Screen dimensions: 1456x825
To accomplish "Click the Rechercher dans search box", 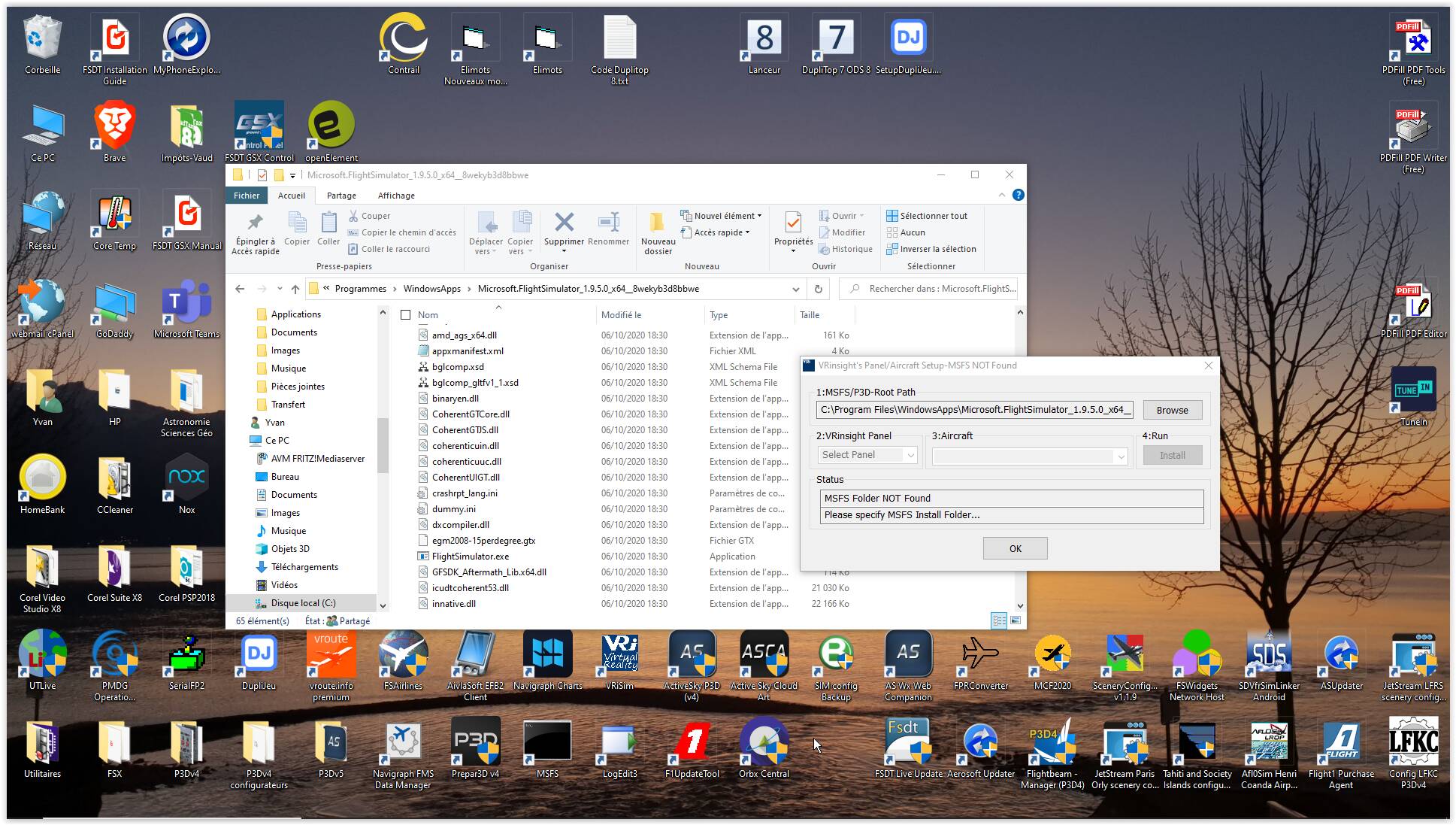I will [x=930, y=289].
